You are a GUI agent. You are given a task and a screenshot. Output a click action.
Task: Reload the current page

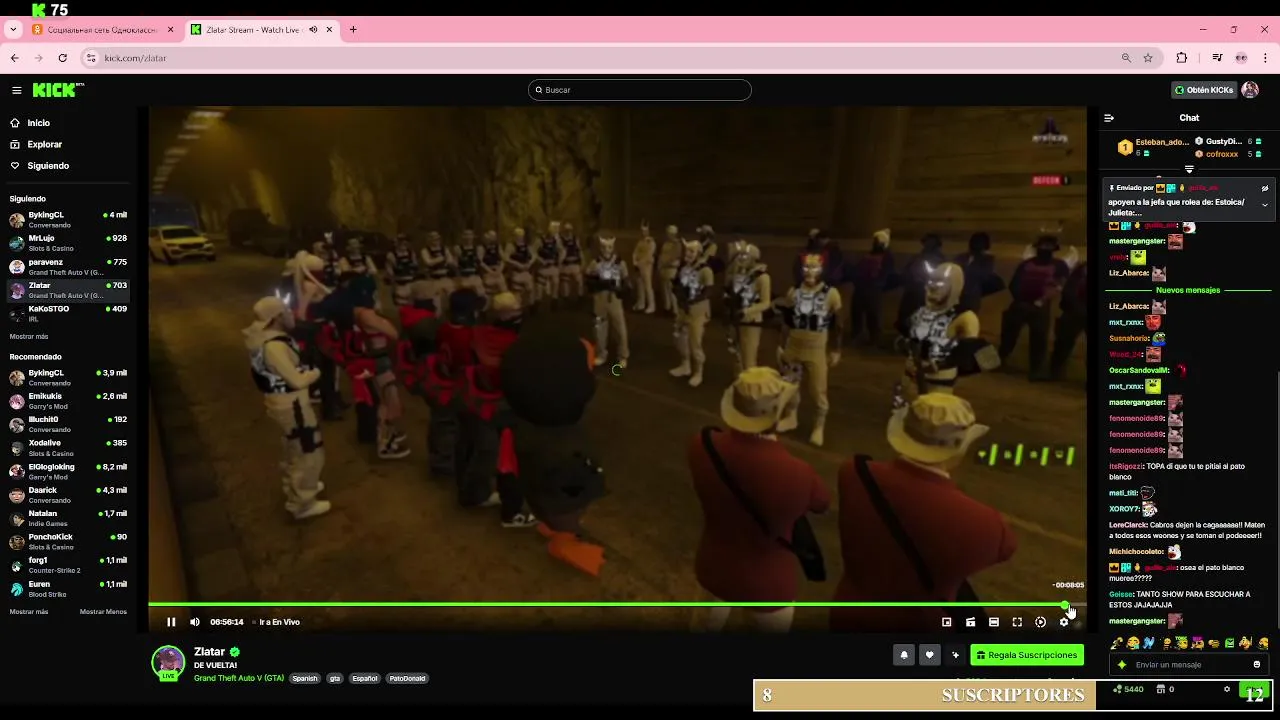[x=63, y=58]
